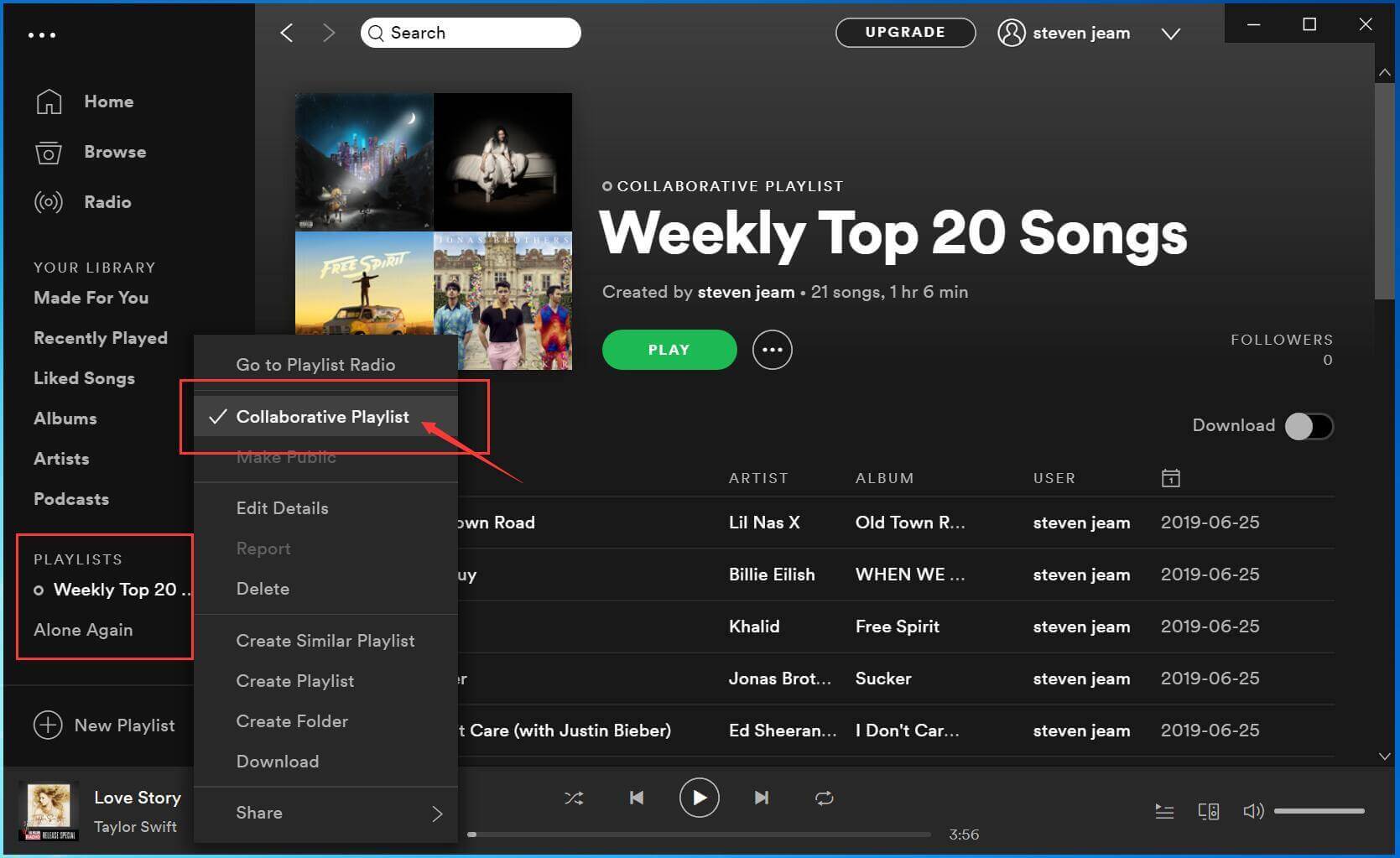
Task: Toggle the Download switch
Action: coord(1309,426)
